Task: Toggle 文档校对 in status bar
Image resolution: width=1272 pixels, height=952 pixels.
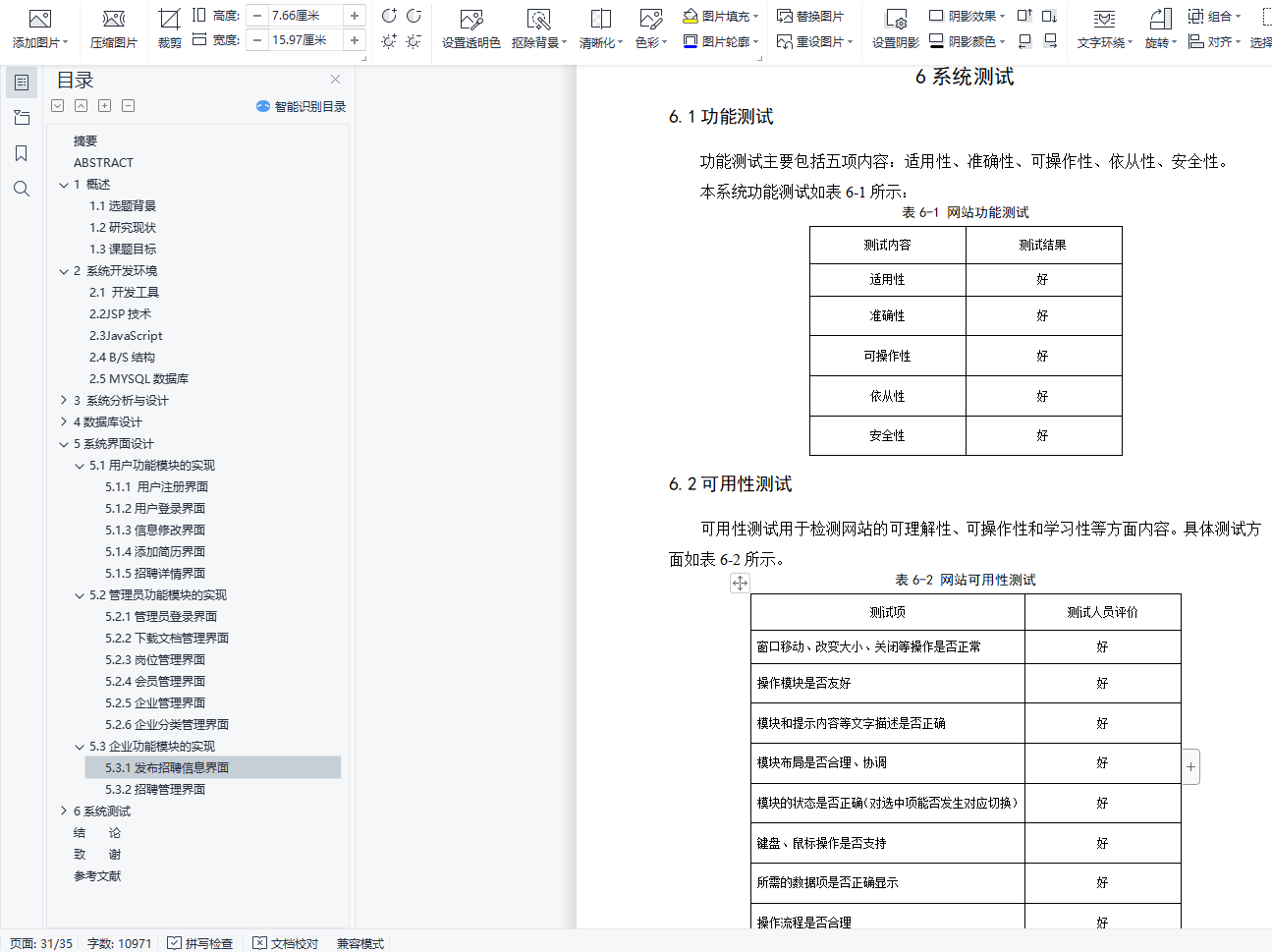Action: click(x=286, y=943)
